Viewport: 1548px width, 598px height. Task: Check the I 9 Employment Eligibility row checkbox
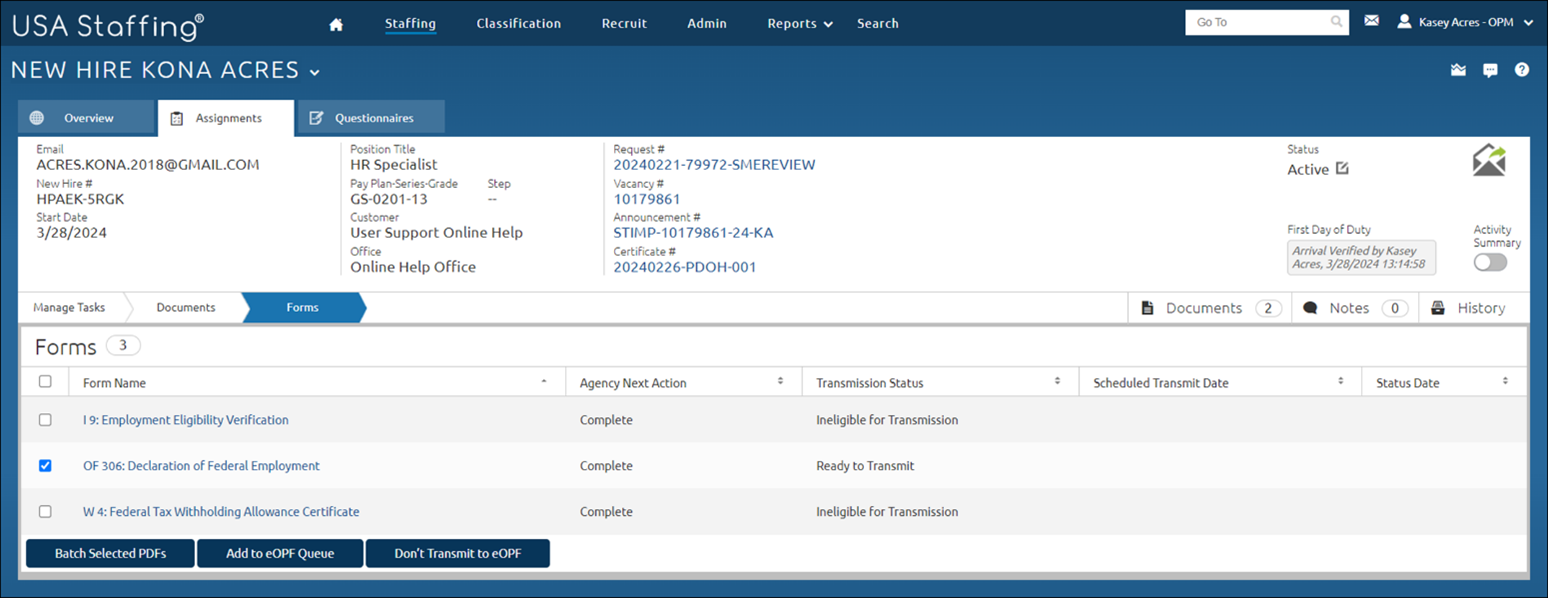point(45,420)
